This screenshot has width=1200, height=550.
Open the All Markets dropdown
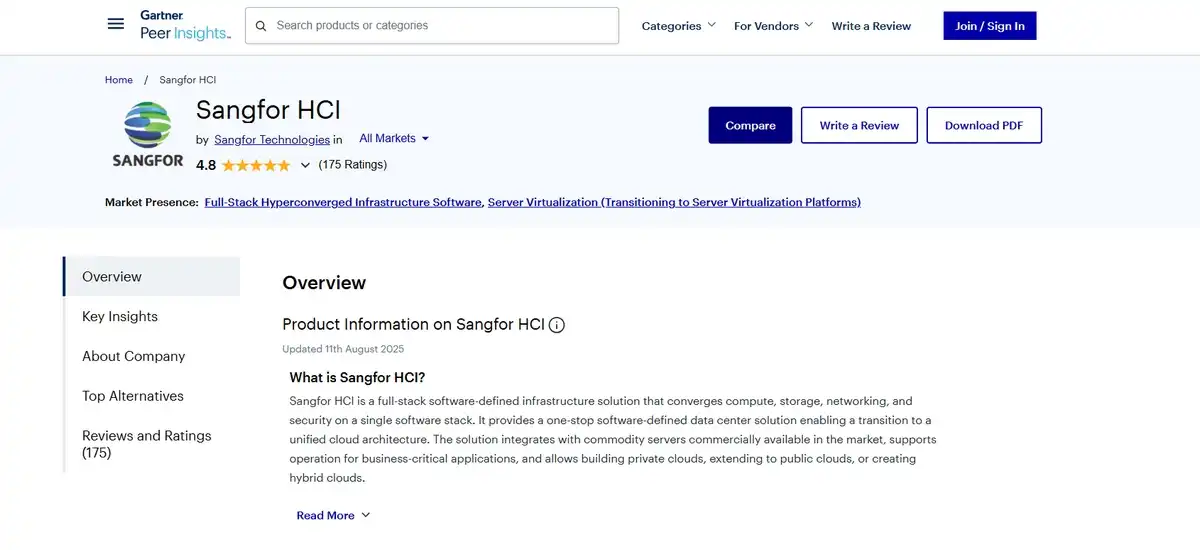tap(394, 139)
